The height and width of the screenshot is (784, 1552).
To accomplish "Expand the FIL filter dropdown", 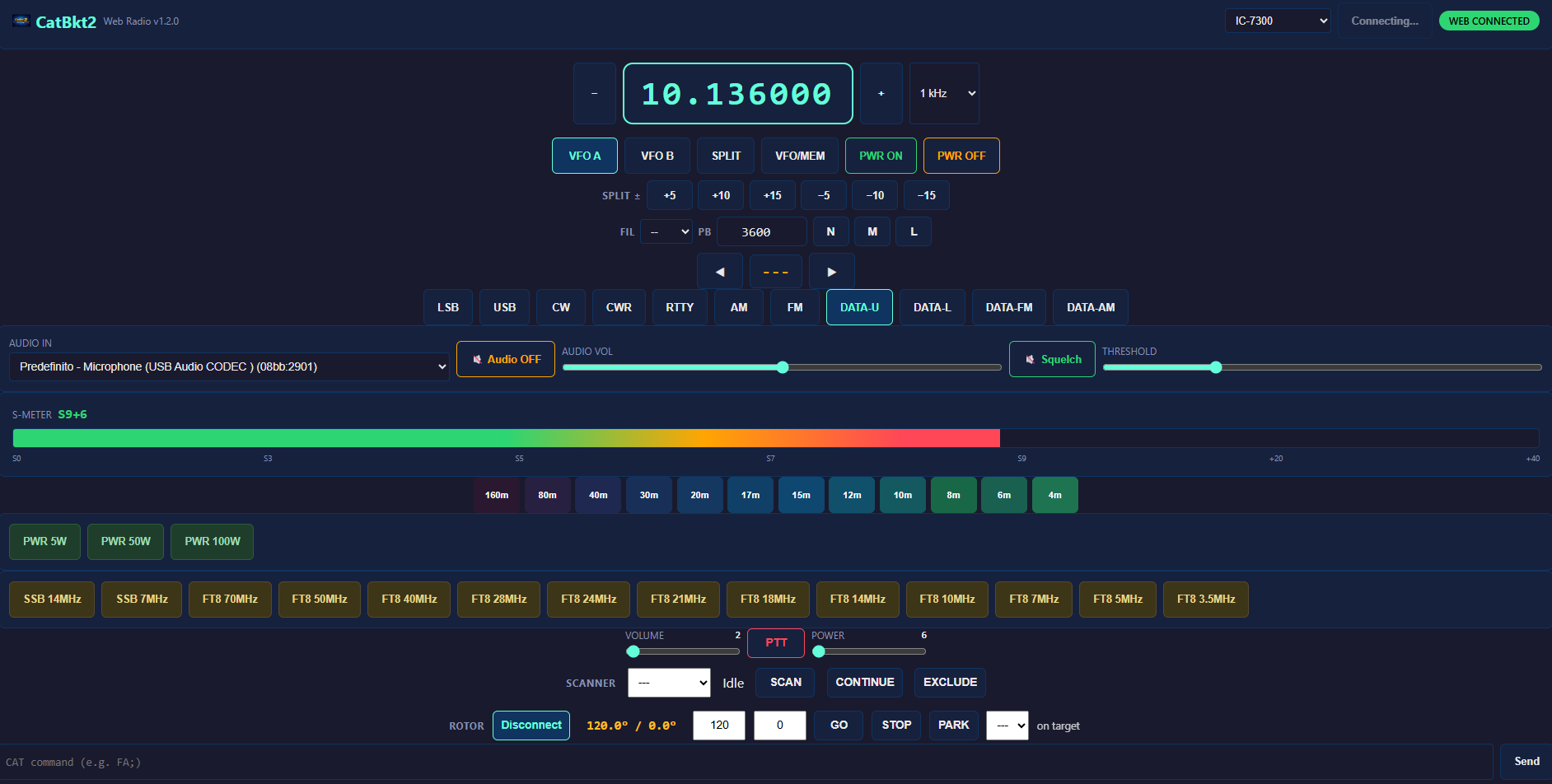I will point(666,231).
